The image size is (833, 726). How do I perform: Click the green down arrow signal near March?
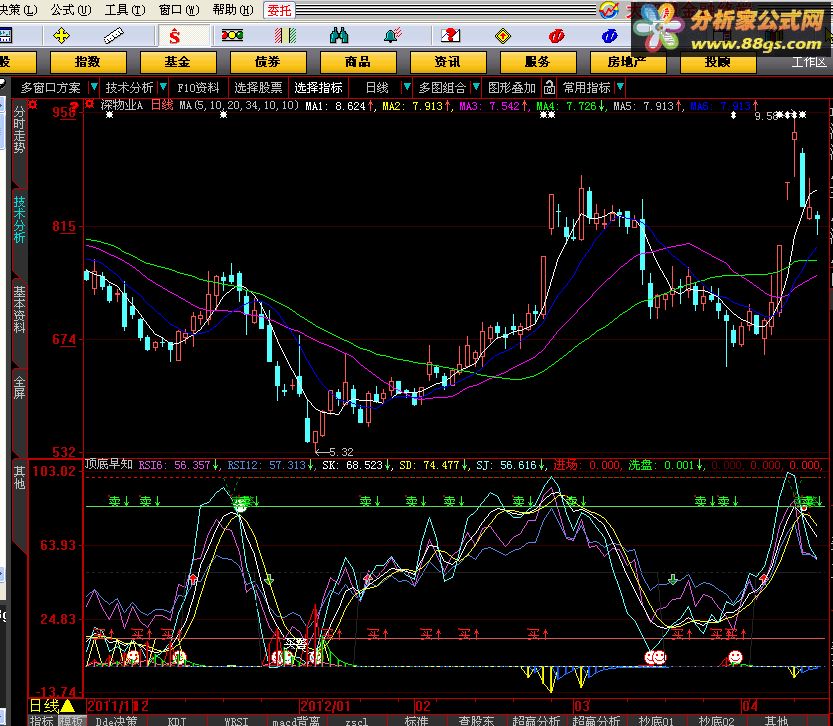click(673, 579)
